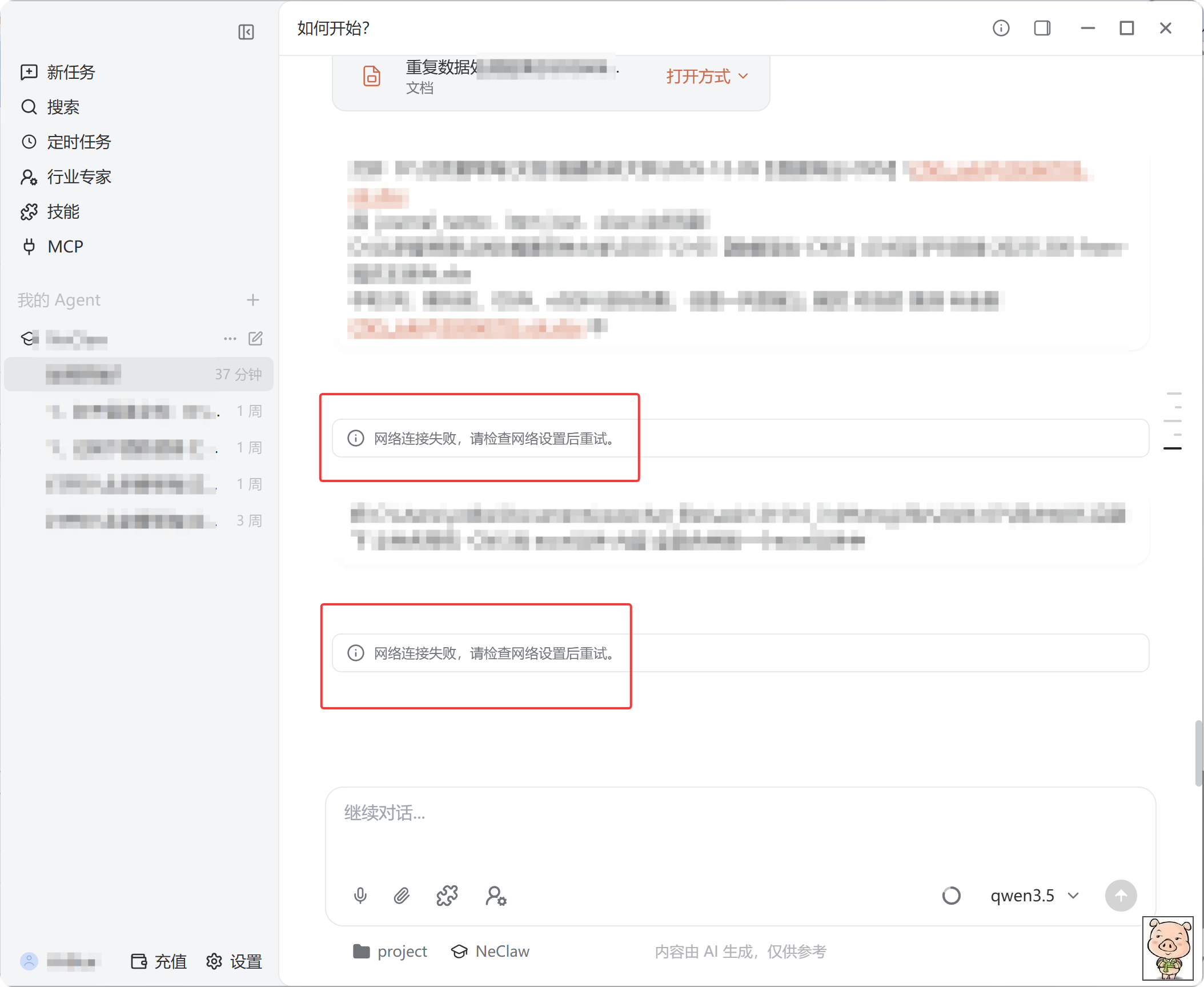Click the second network failure message info icon
The image size is (1204, 987).
click(356, 653)
